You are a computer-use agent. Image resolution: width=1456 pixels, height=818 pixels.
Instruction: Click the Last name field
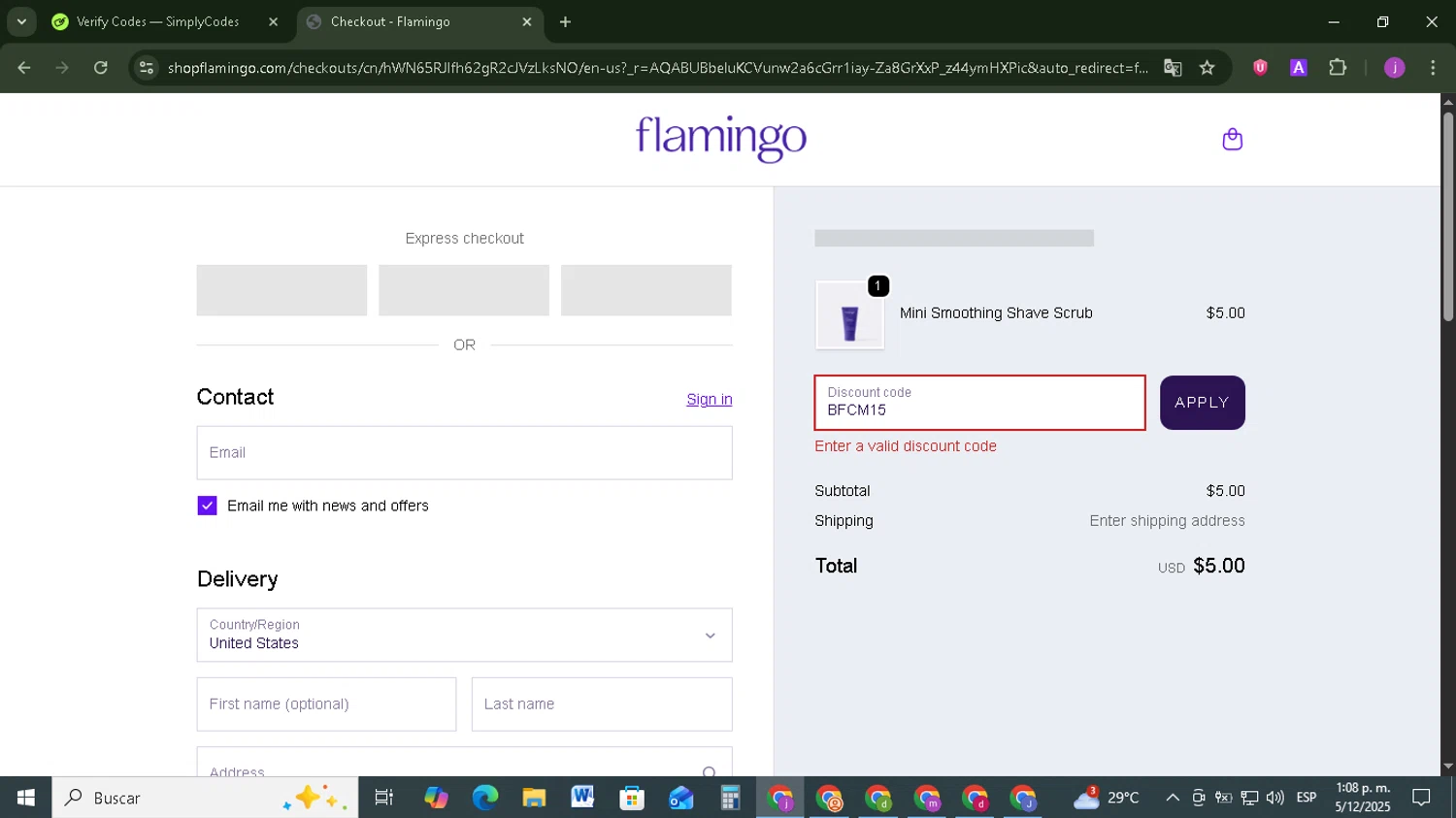pyautogui.click(x=602, y=704)
